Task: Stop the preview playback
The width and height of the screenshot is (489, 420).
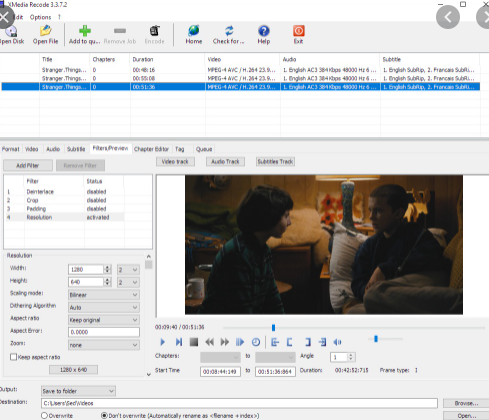Action: [194, 342]
